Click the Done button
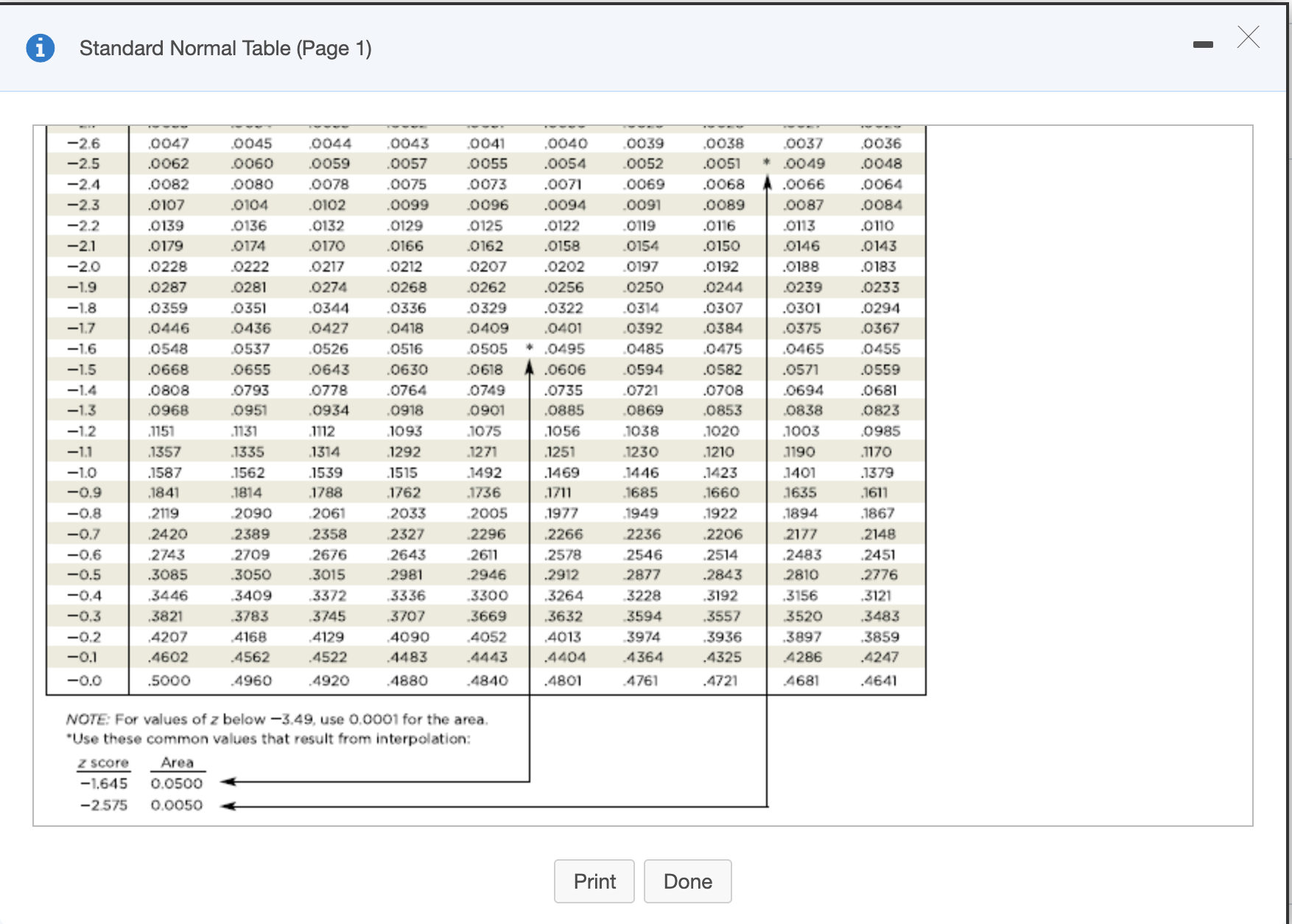Screen dimensions: 1292x924 click(x=688, y=881)
